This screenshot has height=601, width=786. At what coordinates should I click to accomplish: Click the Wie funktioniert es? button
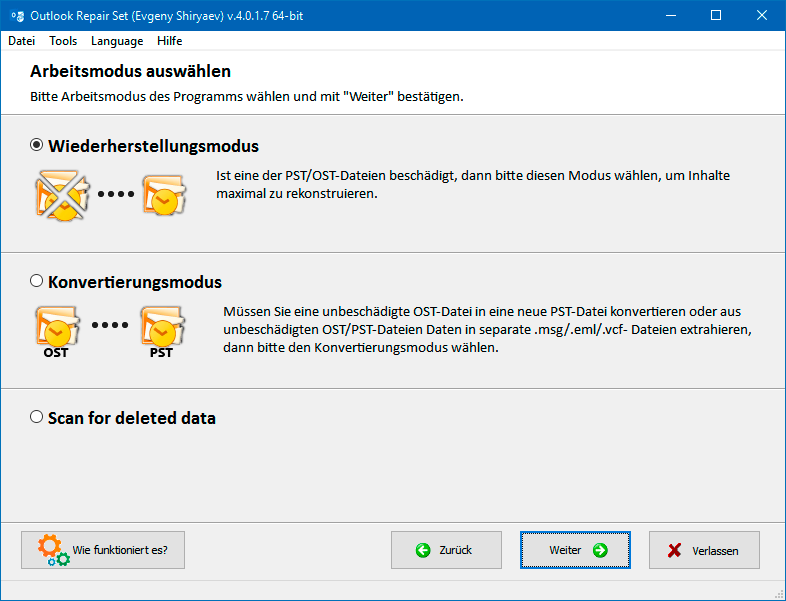103,550
